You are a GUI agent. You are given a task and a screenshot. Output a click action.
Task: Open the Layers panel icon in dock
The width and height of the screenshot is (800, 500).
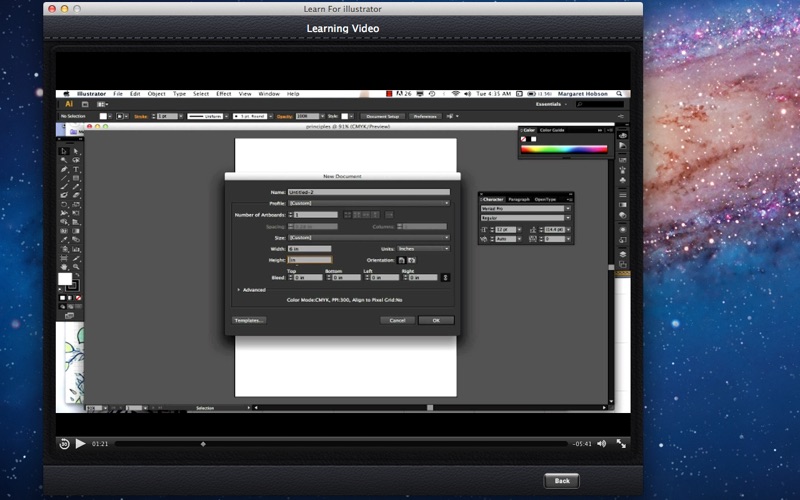(622, 254)
